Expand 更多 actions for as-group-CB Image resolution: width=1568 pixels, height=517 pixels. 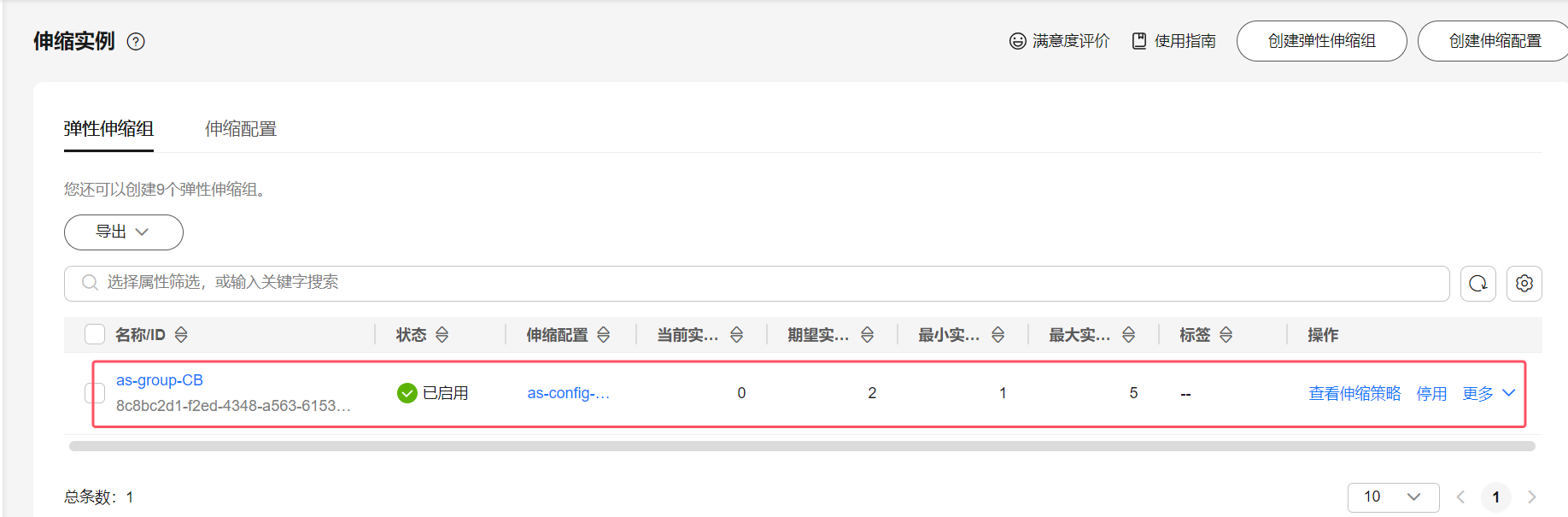point(1489,393)
